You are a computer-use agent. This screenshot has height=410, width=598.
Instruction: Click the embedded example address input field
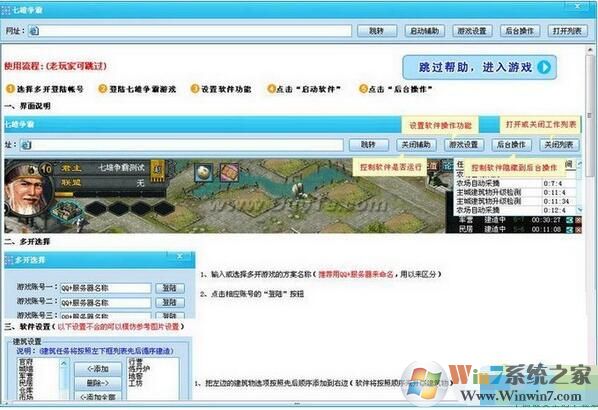point(182,145)
